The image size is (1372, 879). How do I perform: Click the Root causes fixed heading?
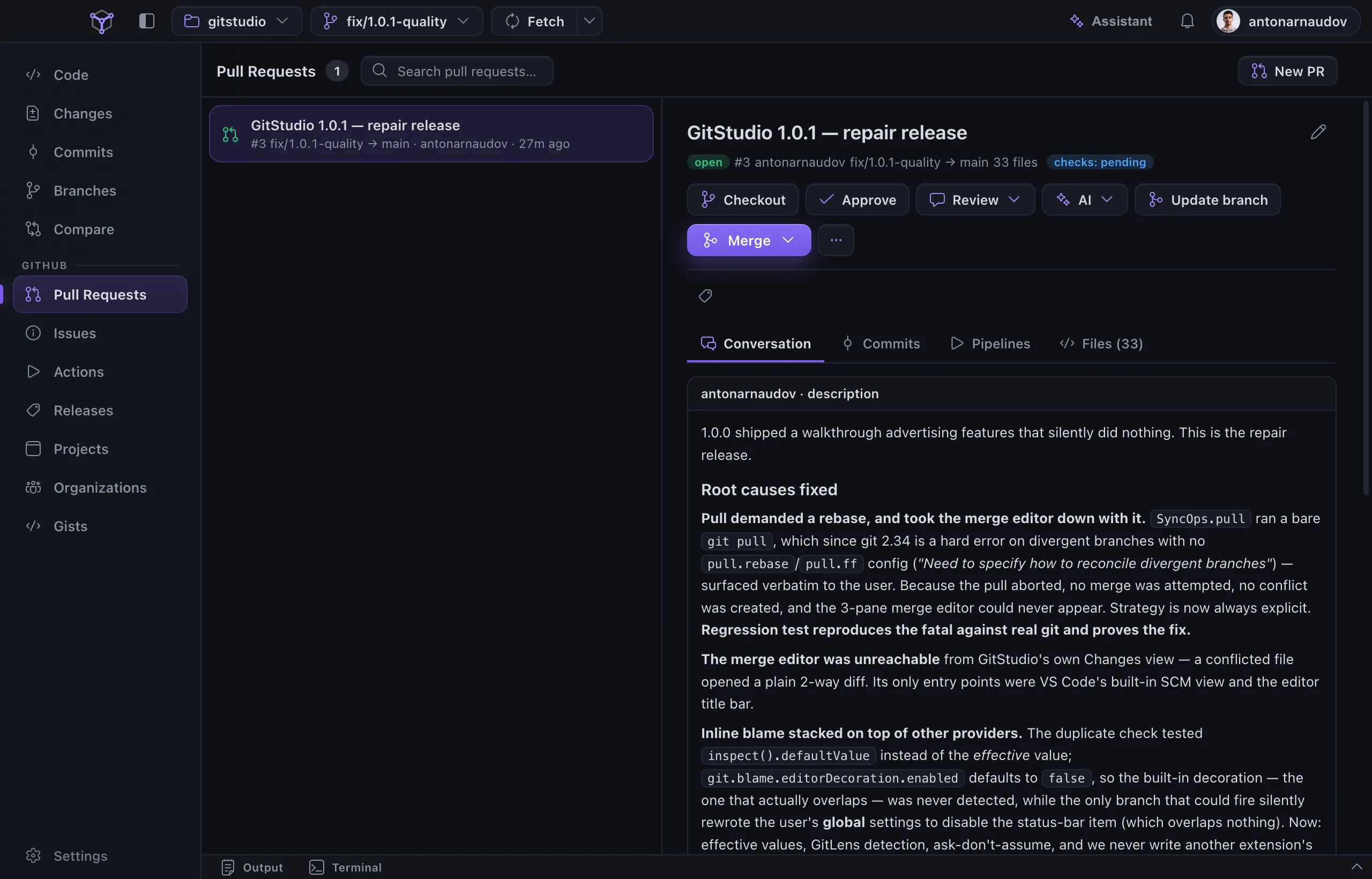pos(769,490)
